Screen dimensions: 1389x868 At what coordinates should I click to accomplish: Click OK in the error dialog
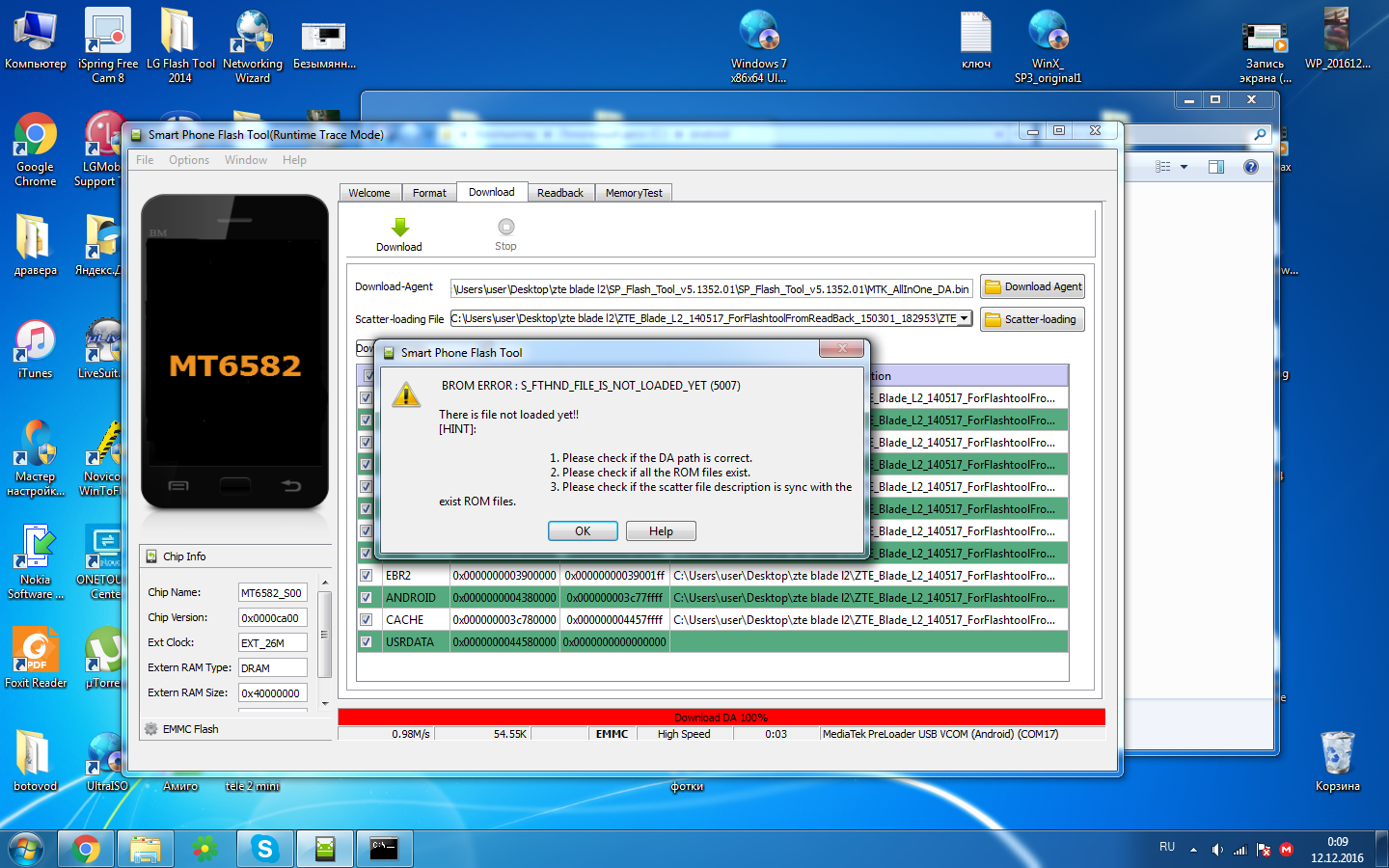583,531
